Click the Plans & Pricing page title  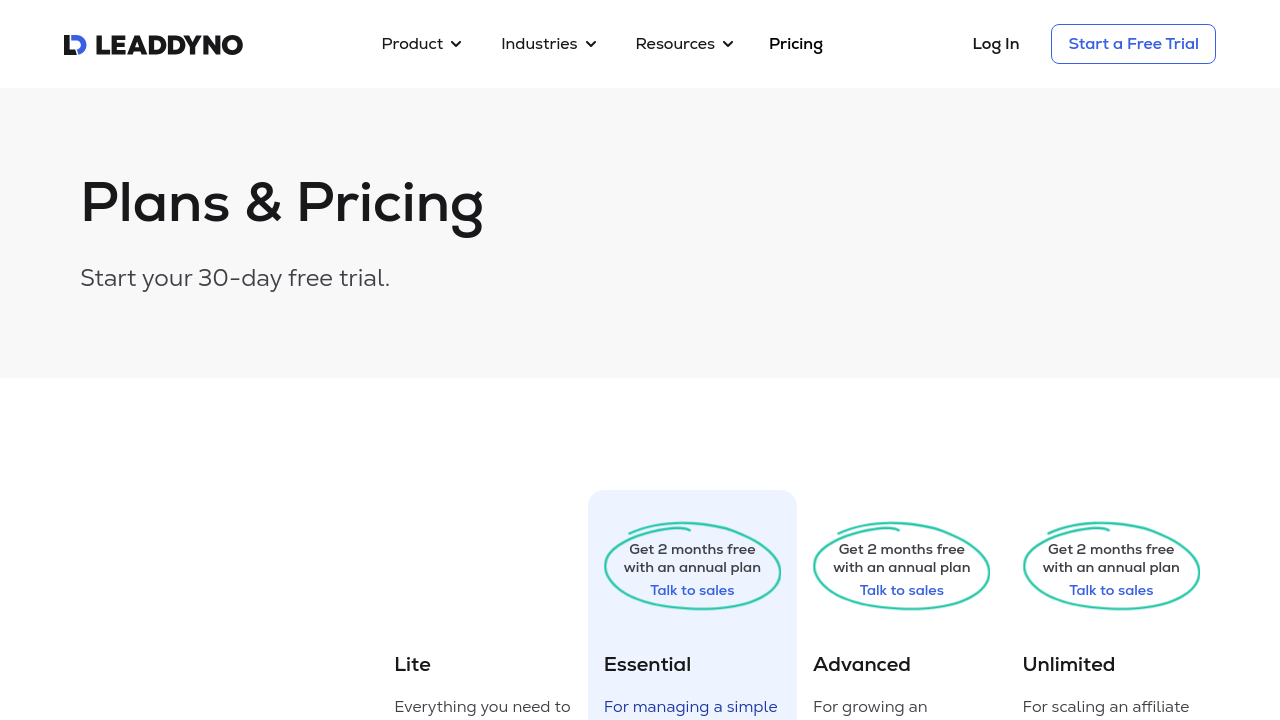click(x=282, y=203)
